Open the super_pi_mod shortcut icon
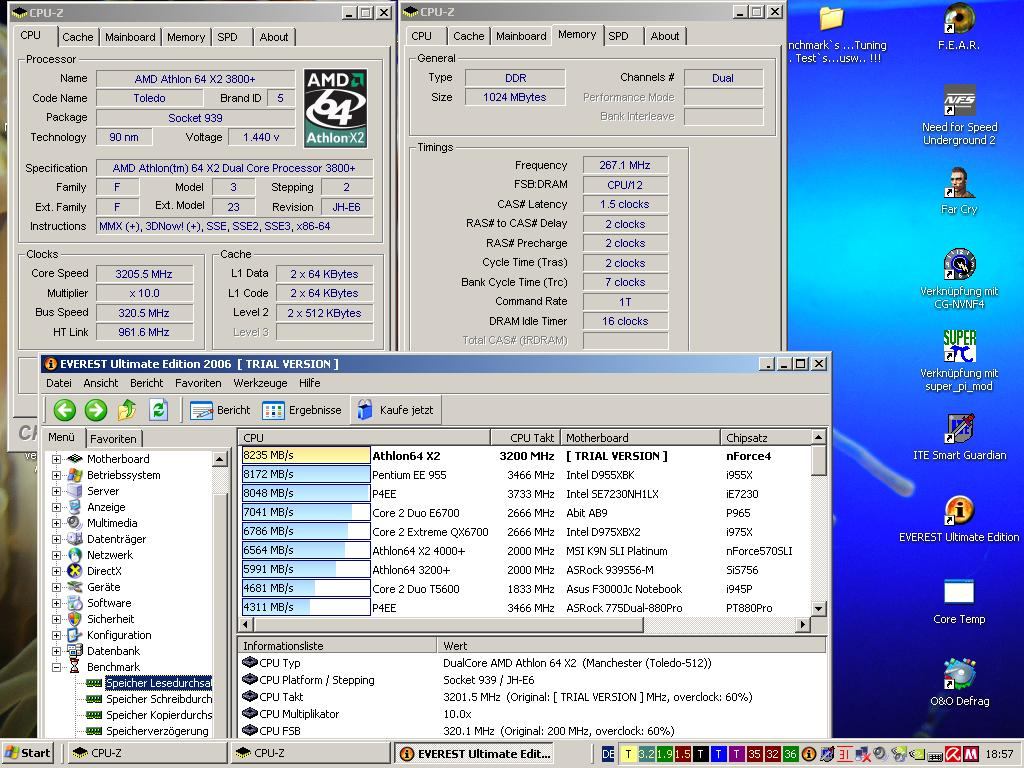The image size is (1024, 768). coord(959,360)
